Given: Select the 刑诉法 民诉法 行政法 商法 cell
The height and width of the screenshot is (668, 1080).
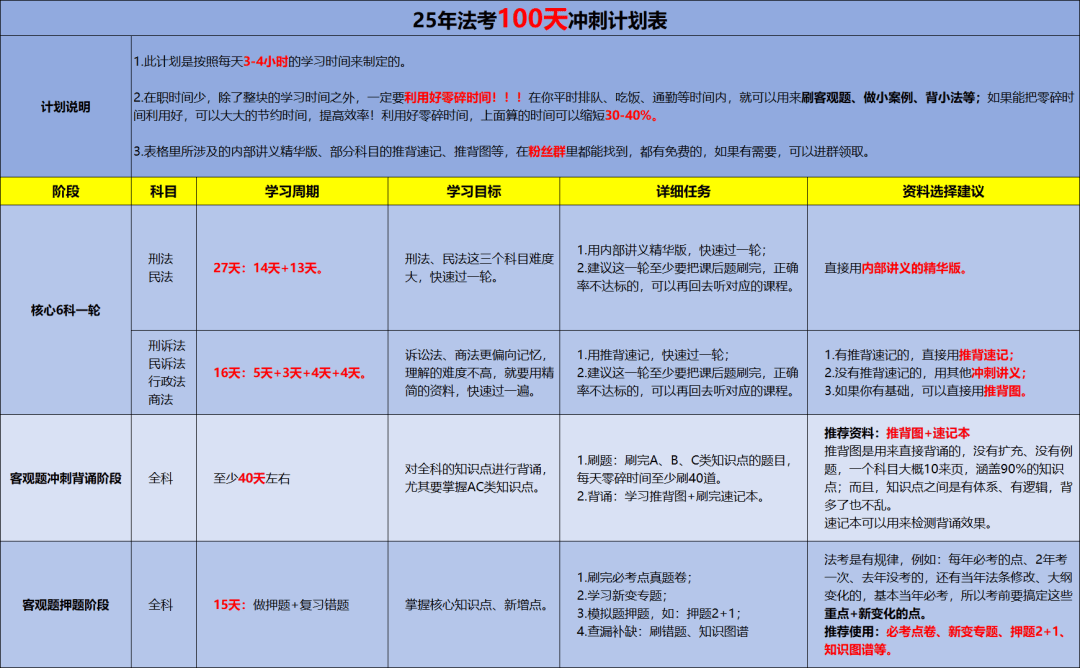Looking at the screenshot, I should pyautogui.click(x=164, y=373).
